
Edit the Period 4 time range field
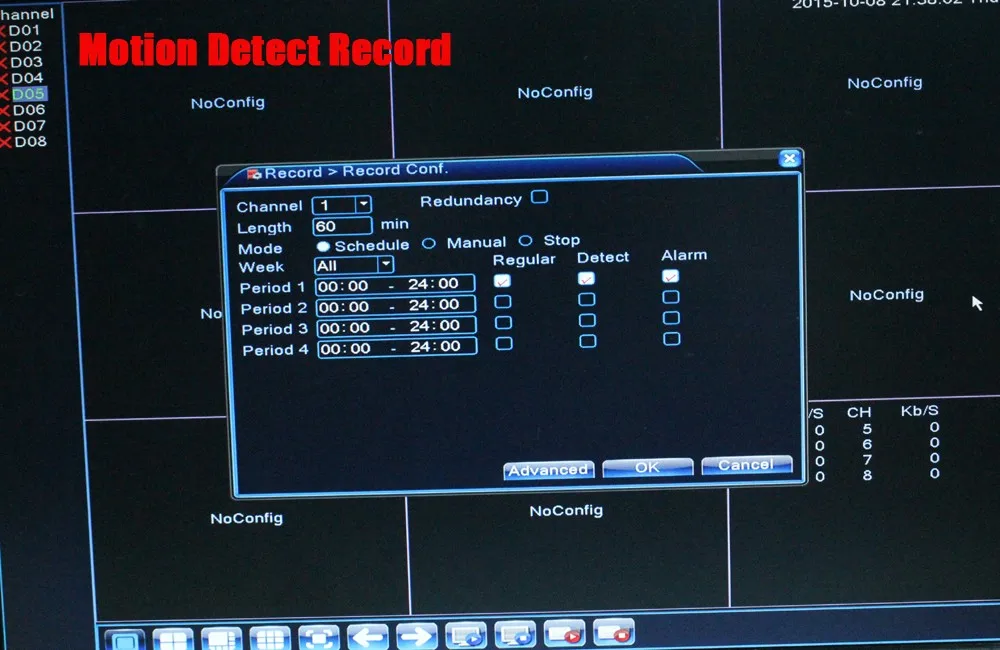click(397, 348)
